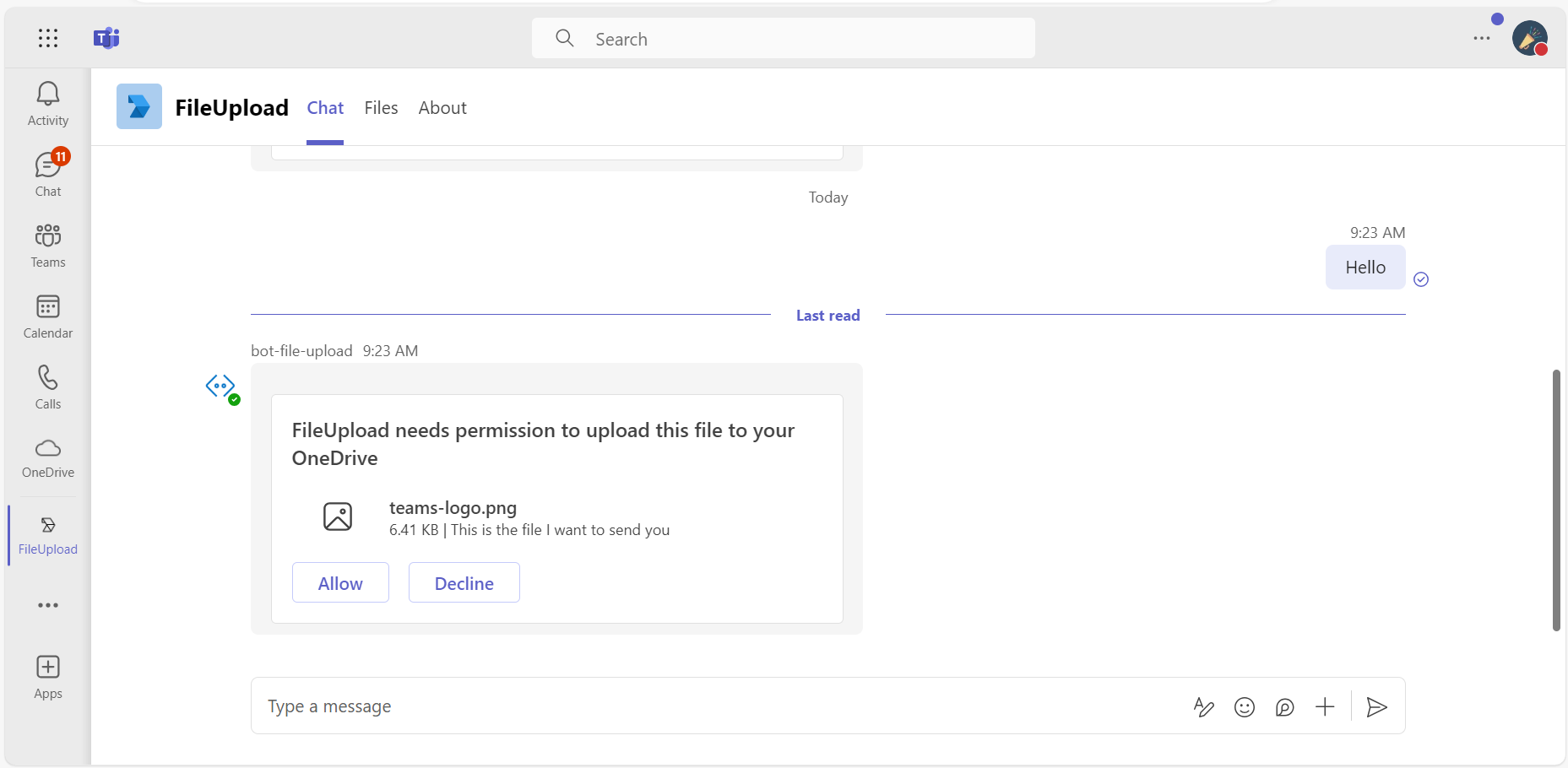
Task: Click the teams-logo.png file name
Action: click(x=453, y=508)
